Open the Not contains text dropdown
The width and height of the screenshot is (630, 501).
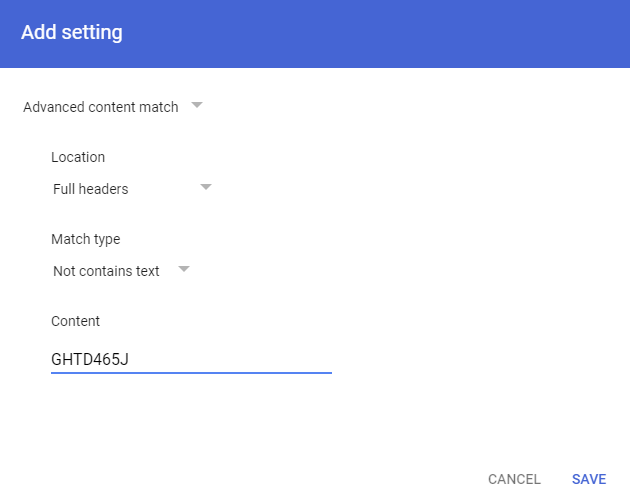pos(120,271)
